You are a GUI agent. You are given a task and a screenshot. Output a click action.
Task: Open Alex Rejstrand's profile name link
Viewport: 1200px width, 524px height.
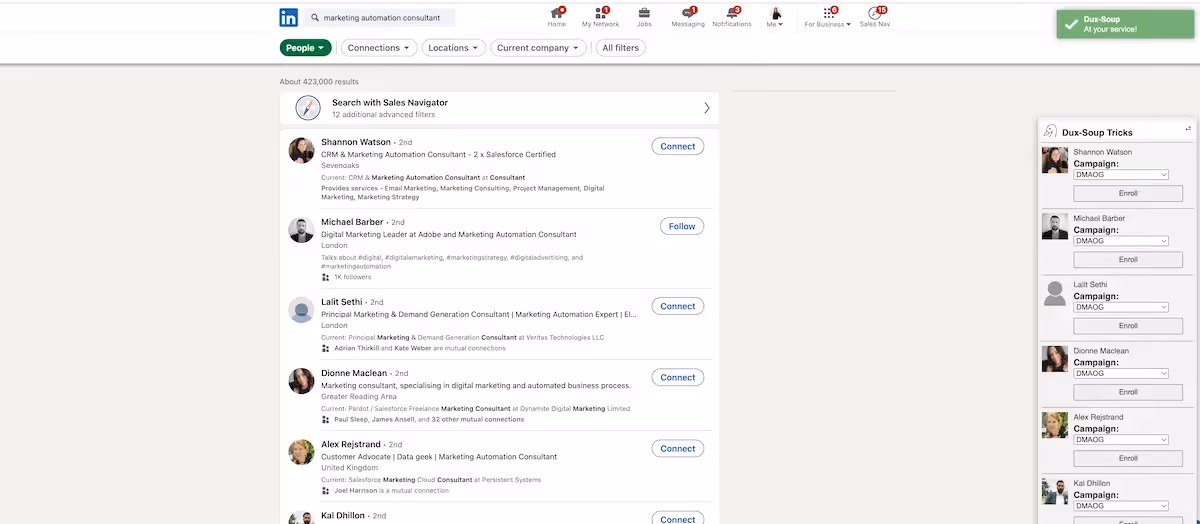click(x=351, y=444)
